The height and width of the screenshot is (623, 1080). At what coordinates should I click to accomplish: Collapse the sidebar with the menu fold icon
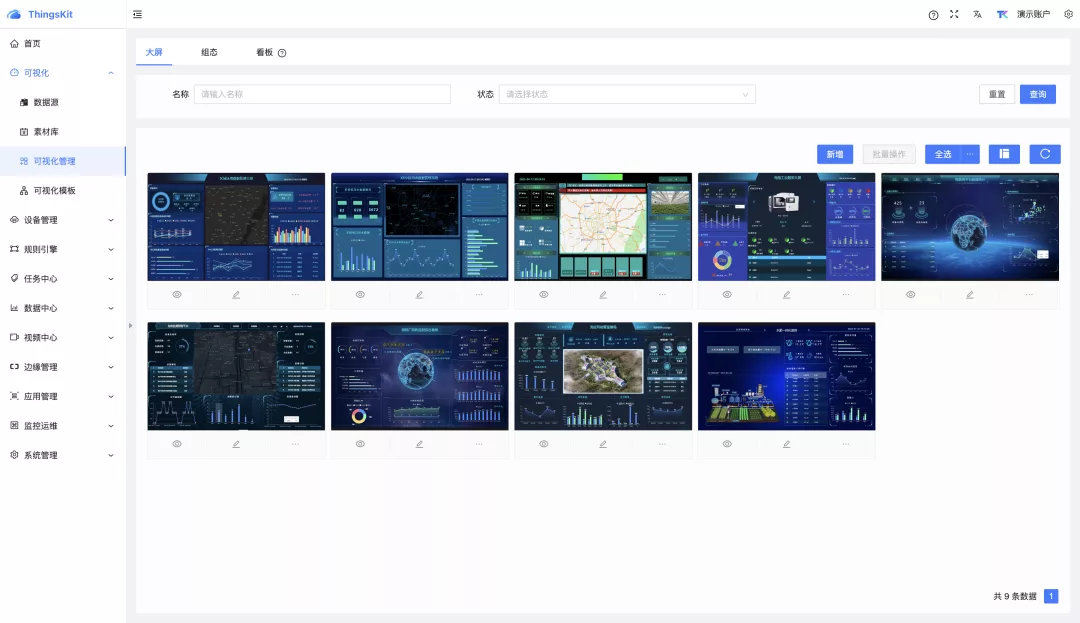(x=137, y=14)
